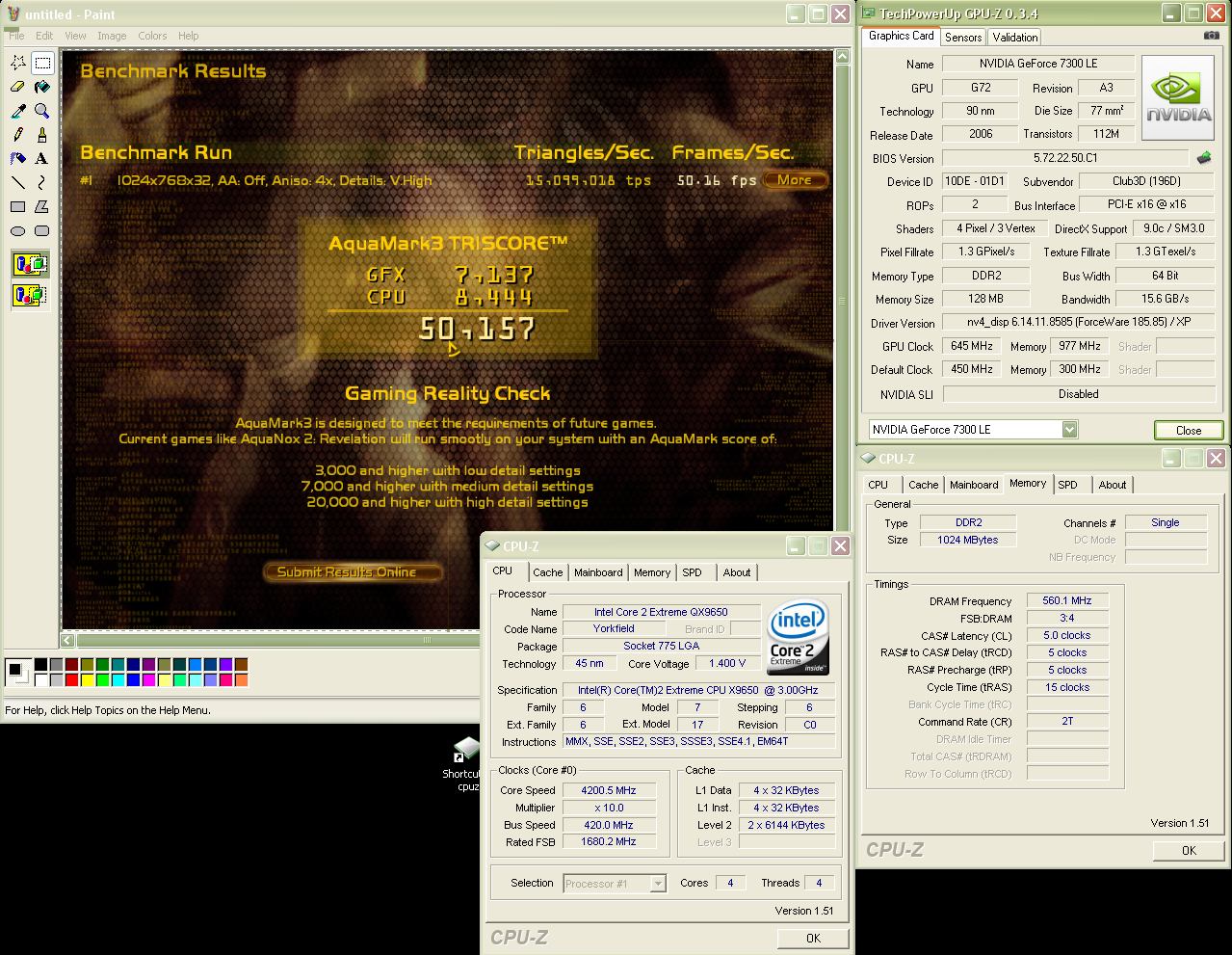
Task: Click the DRAM Frequency value 560.1 MHz
Action: click(1067, 600)
